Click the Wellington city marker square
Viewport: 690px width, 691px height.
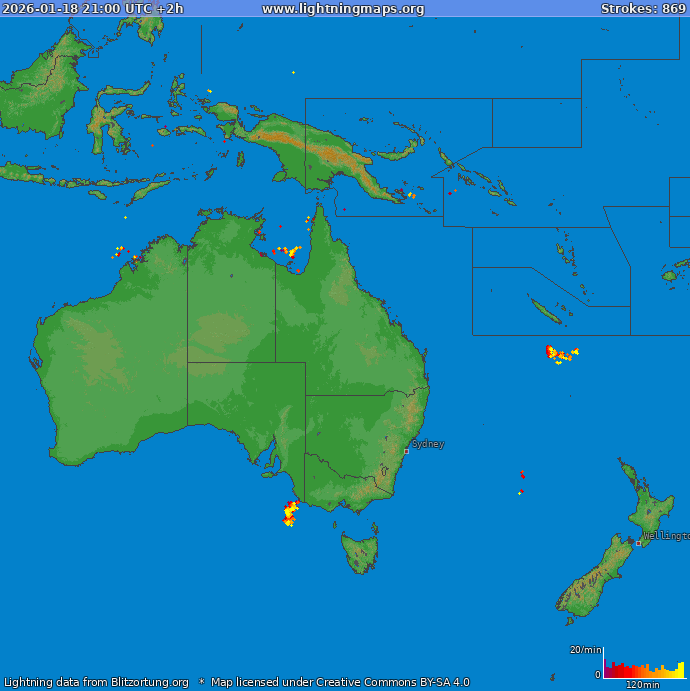point(638,543)
